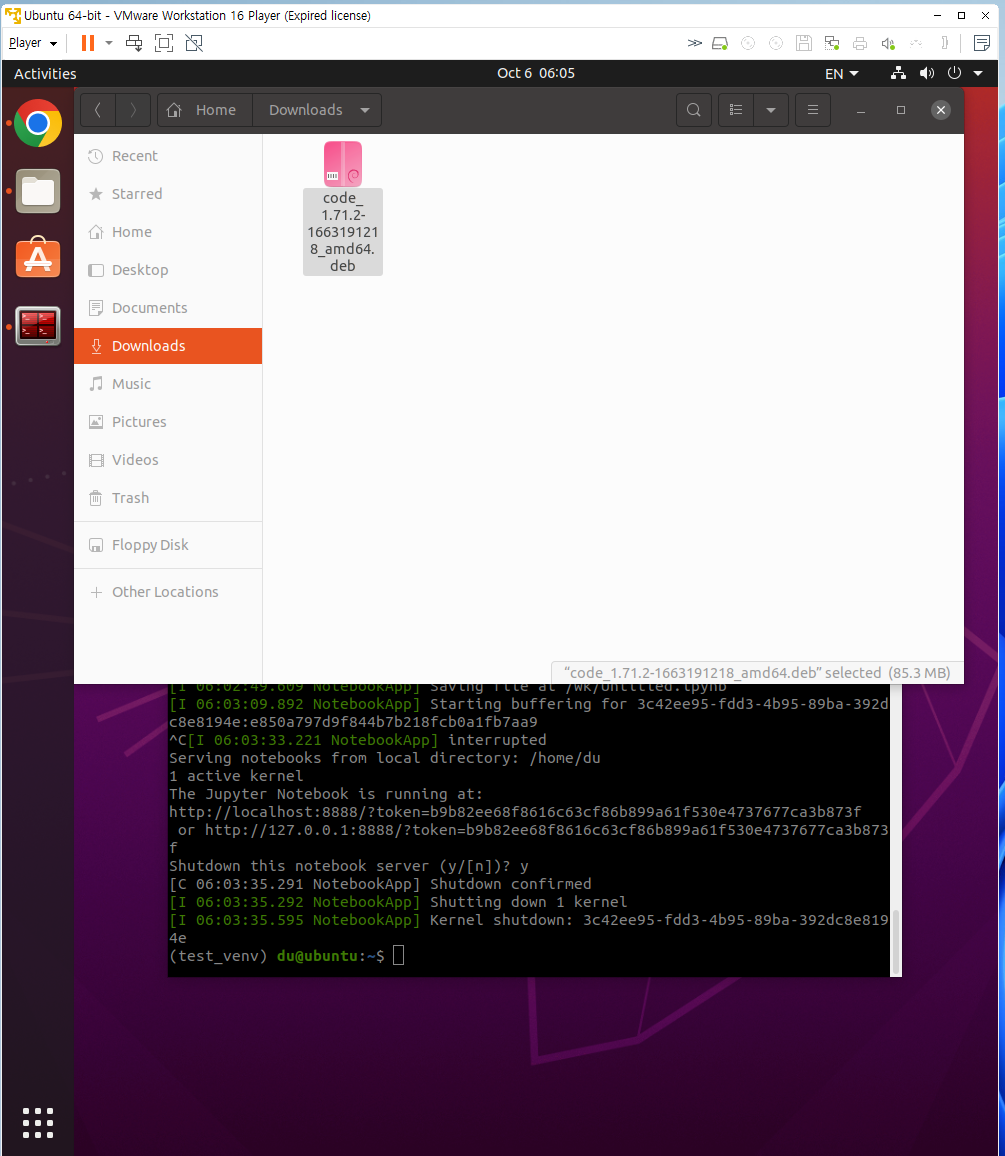Open Videos in the sidebar
1005x1156 pixels.
point(168,459)
